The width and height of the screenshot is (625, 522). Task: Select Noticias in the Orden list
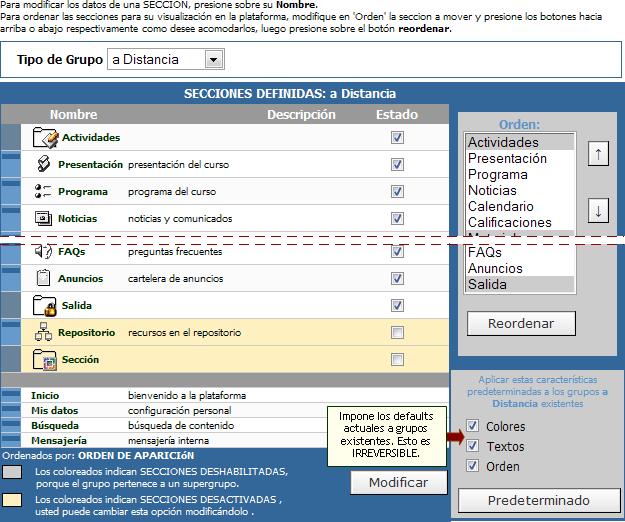click(520, 190)
